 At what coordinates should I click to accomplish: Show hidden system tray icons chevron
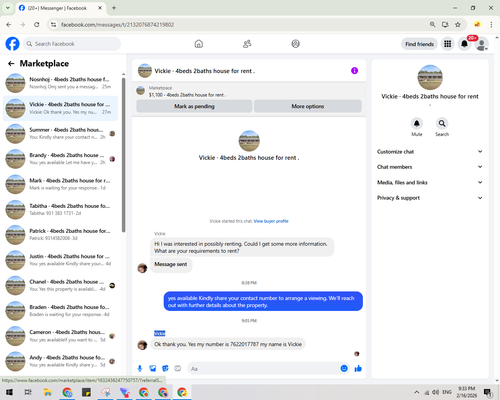(x=417, y=392)
